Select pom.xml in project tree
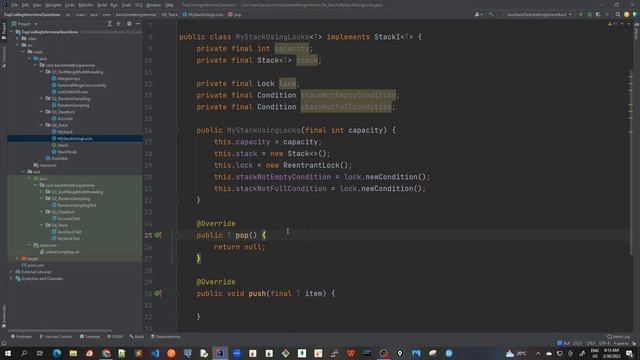The image size is (640, 360). click(35, 265)
